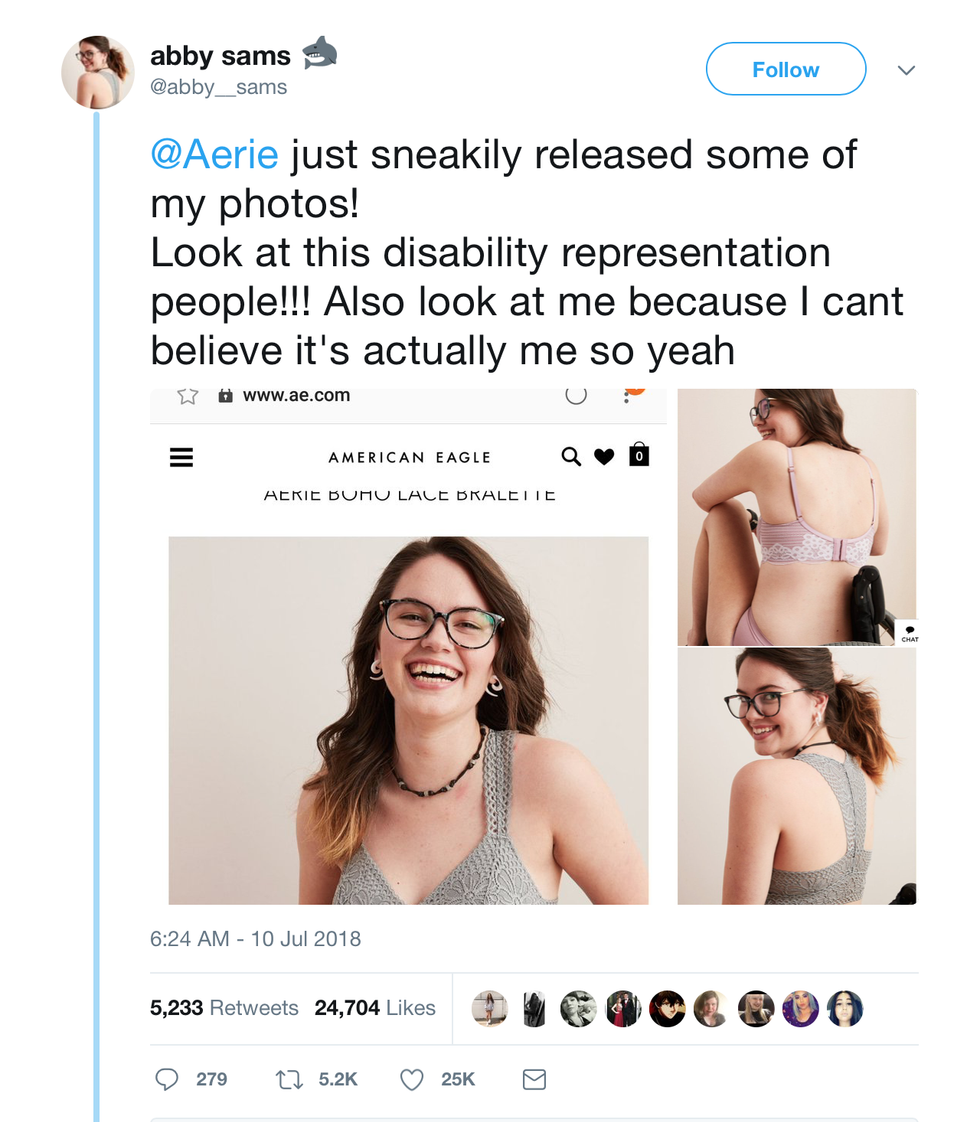Send tweet via envelope direct message icon
The image size is (980, 1122).
click(535, 1079)
